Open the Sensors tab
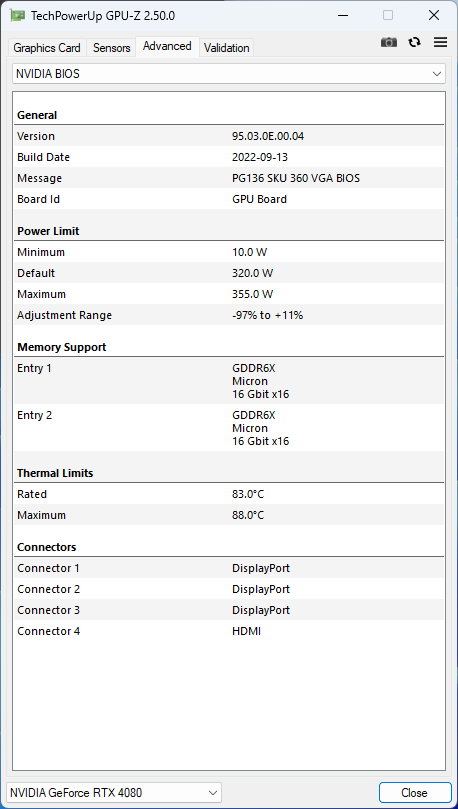 111,48
